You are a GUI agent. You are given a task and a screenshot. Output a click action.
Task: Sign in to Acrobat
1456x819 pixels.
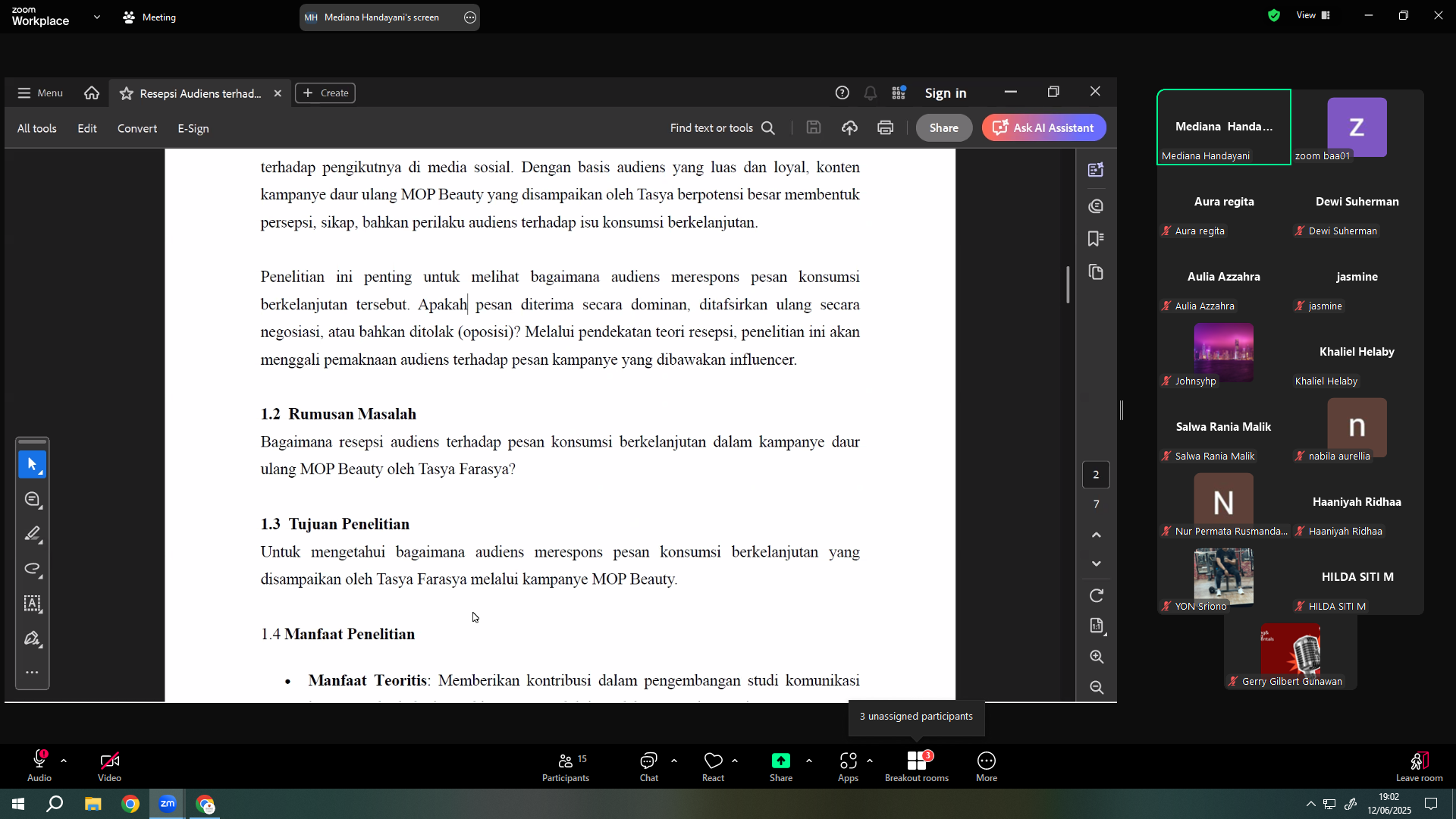click(946, 93)
